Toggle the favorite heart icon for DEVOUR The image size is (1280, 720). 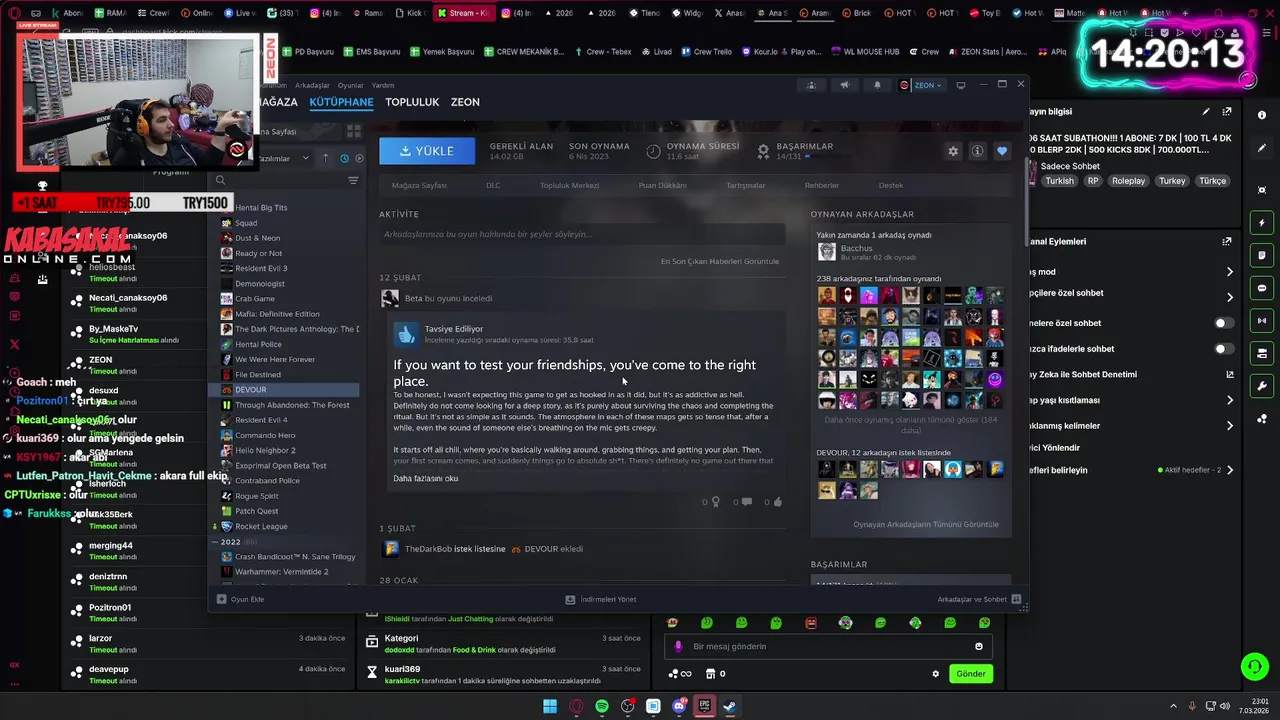1002,151
